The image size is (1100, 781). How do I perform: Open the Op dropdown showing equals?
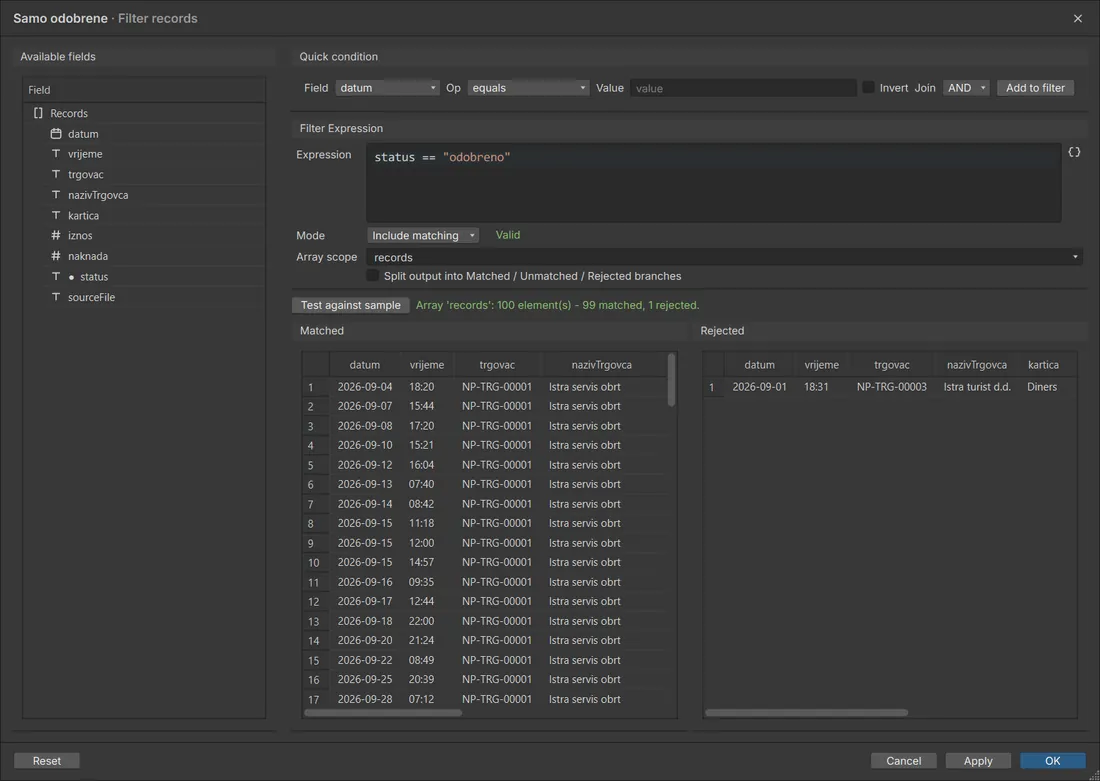[528, 88]
